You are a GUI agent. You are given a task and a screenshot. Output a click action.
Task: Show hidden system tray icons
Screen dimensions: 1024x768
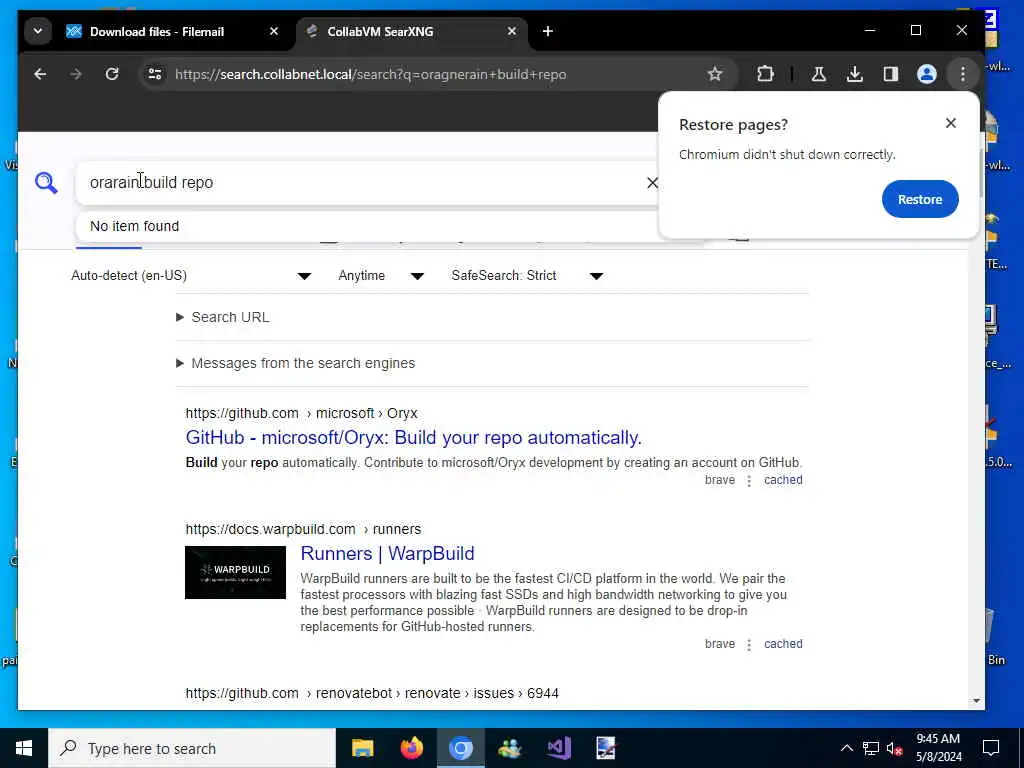pyautogui.click(x=846, y=748)
